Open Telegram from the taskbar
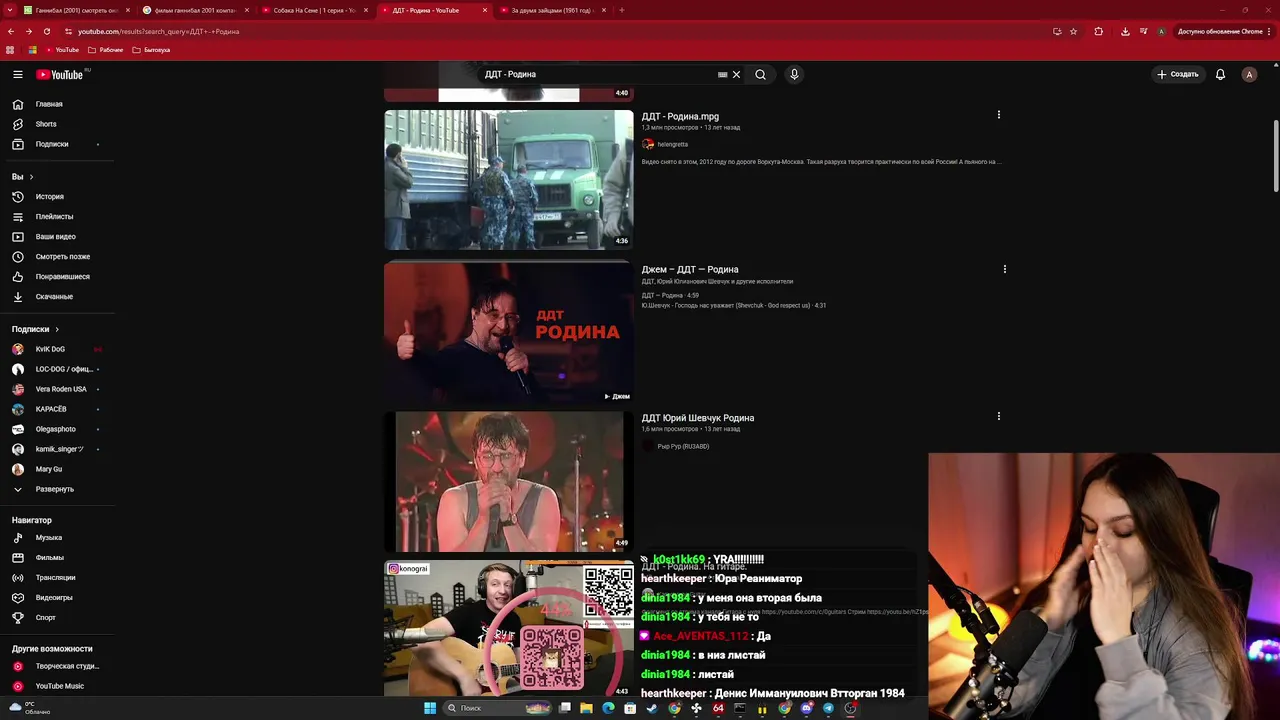 828,708
